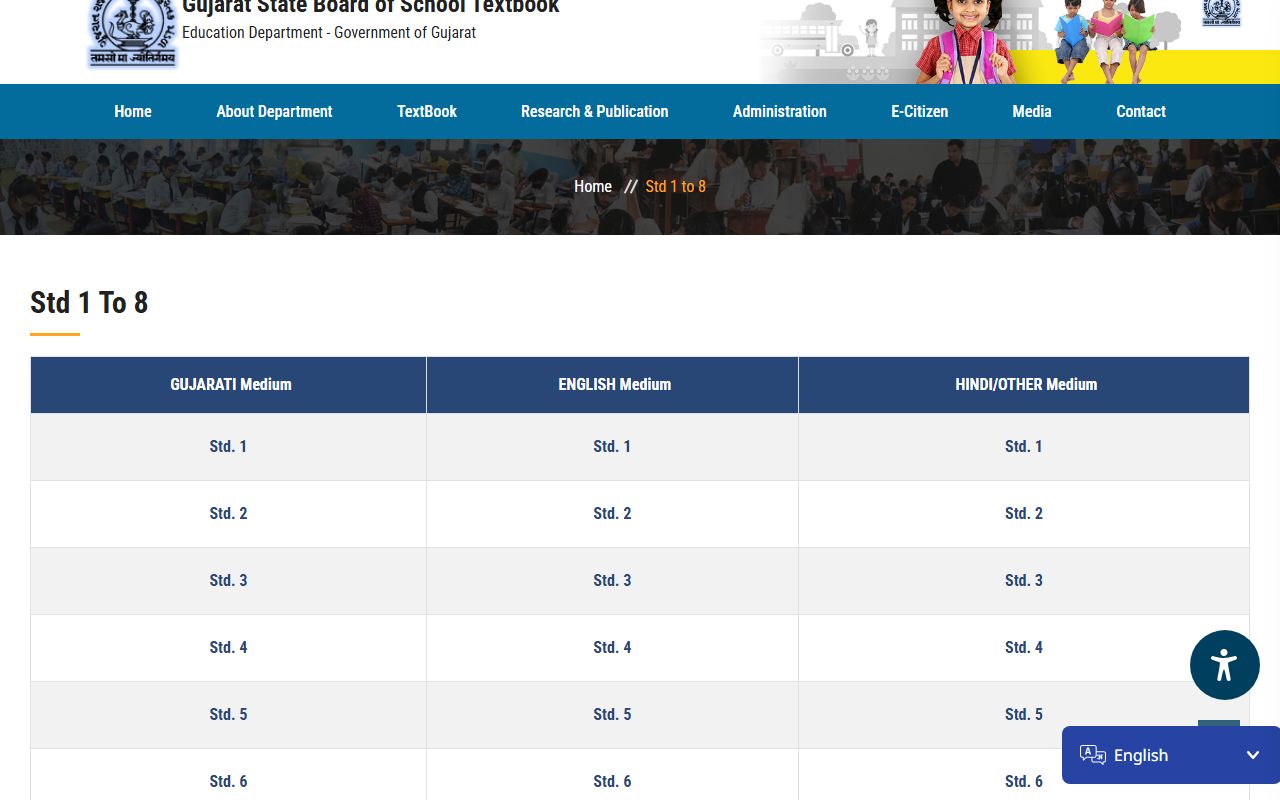Image resolution: width=1280 pixels, height=800 pixels.
Task: Open Std. 4 under Hindi/Other Medium
Action: coord(1024,647)
